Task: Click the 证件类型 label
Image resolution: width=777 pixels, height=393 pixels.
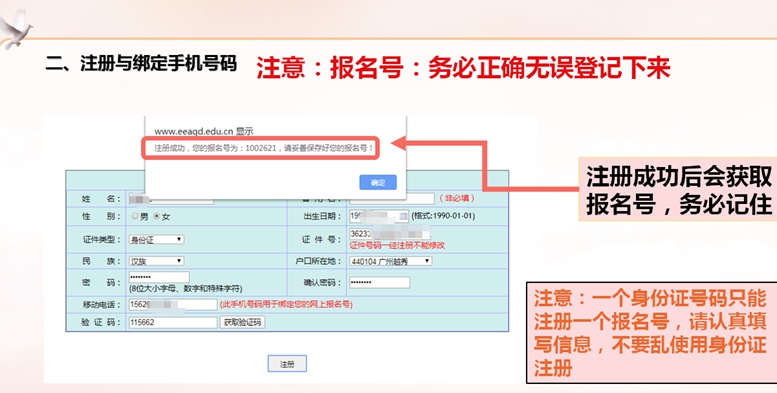Action: tap(101, 239)
